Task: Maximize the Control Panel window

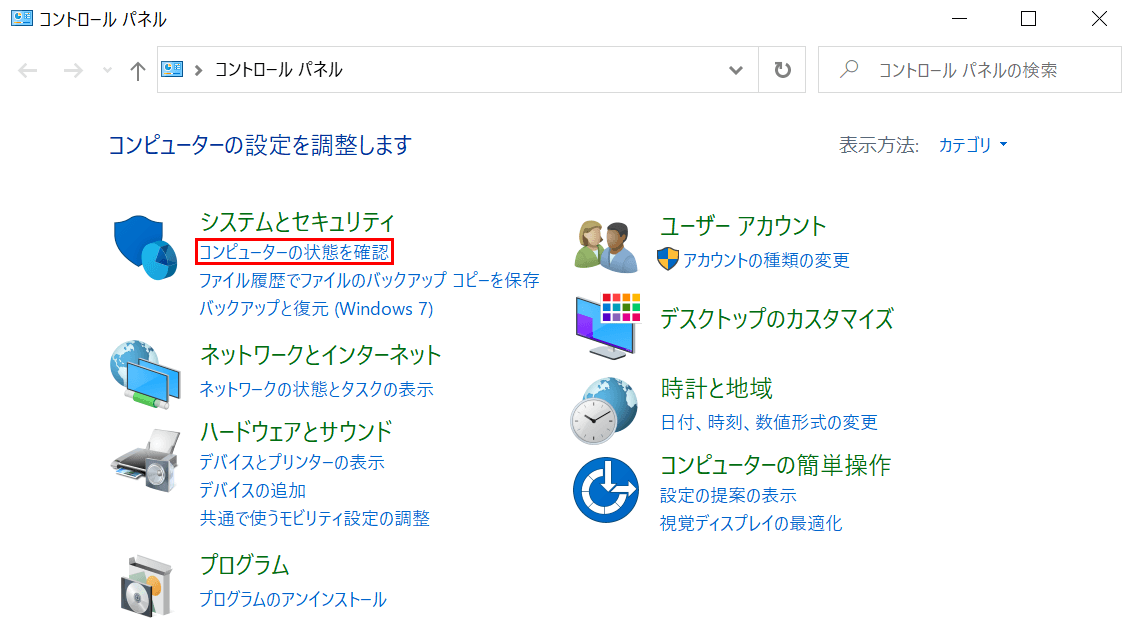Action: tap(1029, 19)
